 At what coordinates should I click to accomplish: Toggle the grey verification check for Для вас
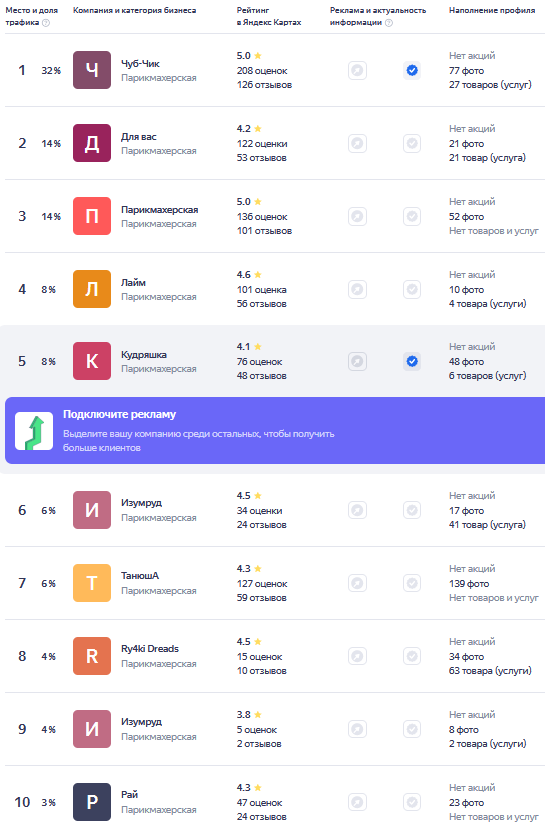(412, 143)
